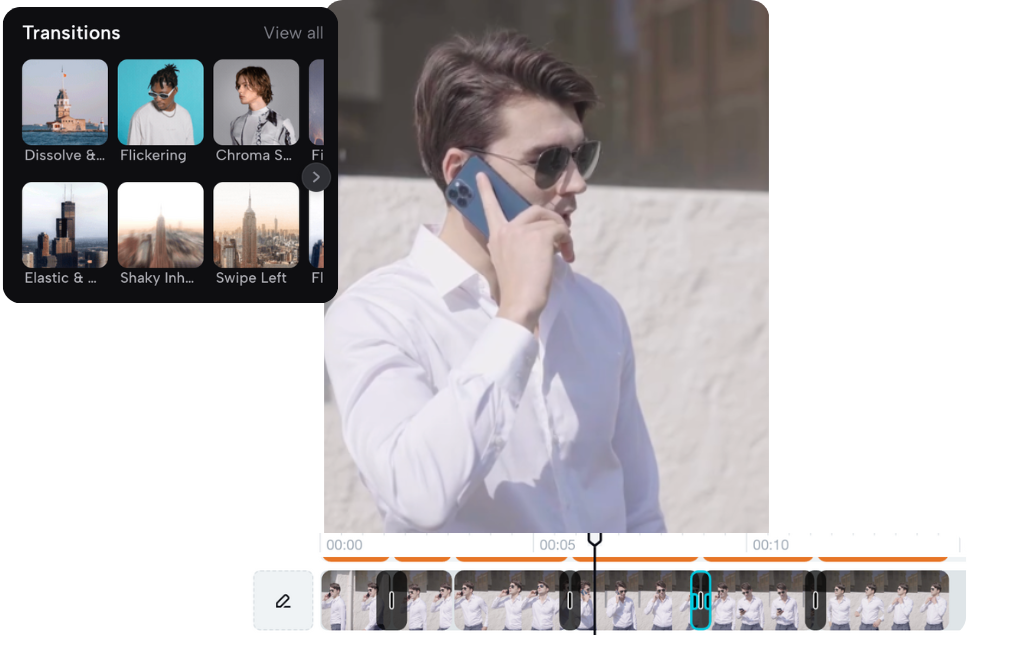Click the first transition marker on timeline

[x=391, y=600]
